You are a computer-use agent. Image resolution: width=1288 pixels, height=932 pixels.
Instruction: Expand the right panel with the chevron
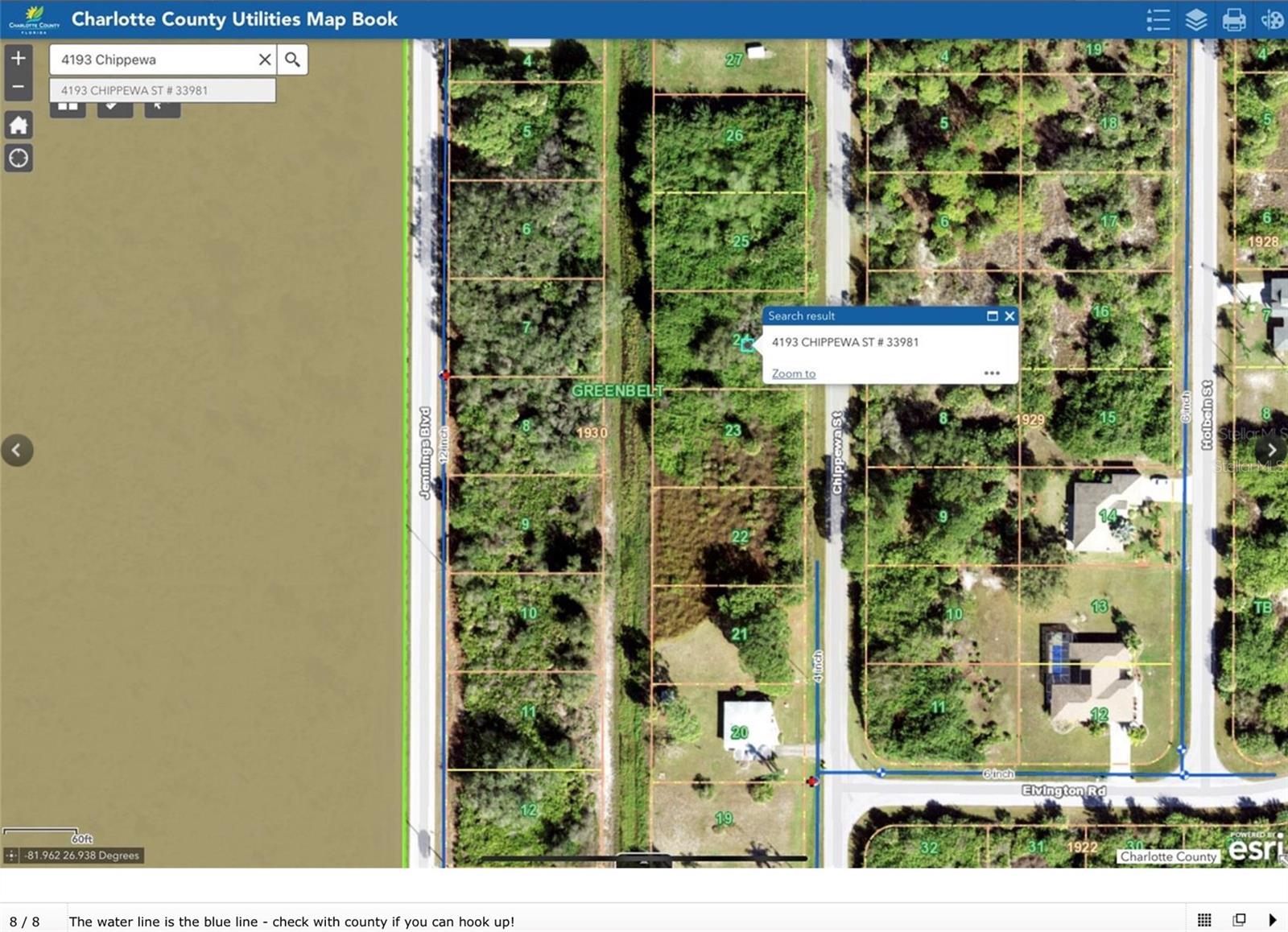pos(1270,450)
